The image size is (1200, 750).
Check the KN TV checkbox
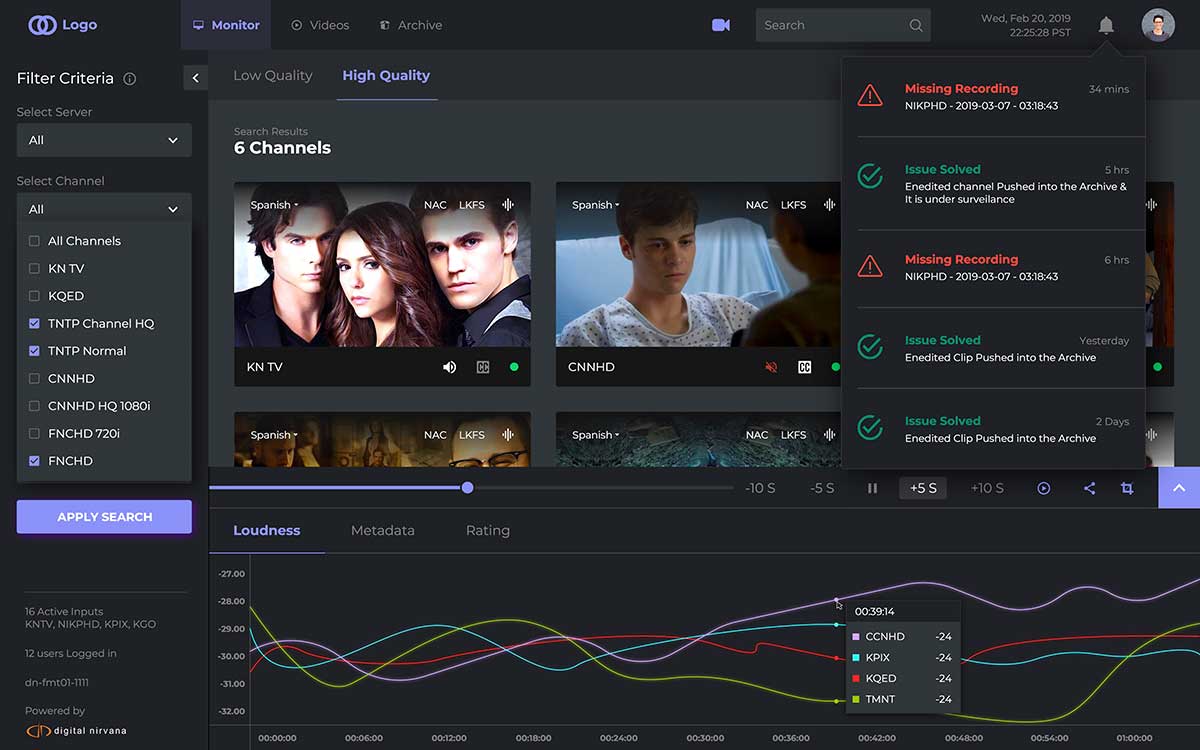(x=34, y=268)
